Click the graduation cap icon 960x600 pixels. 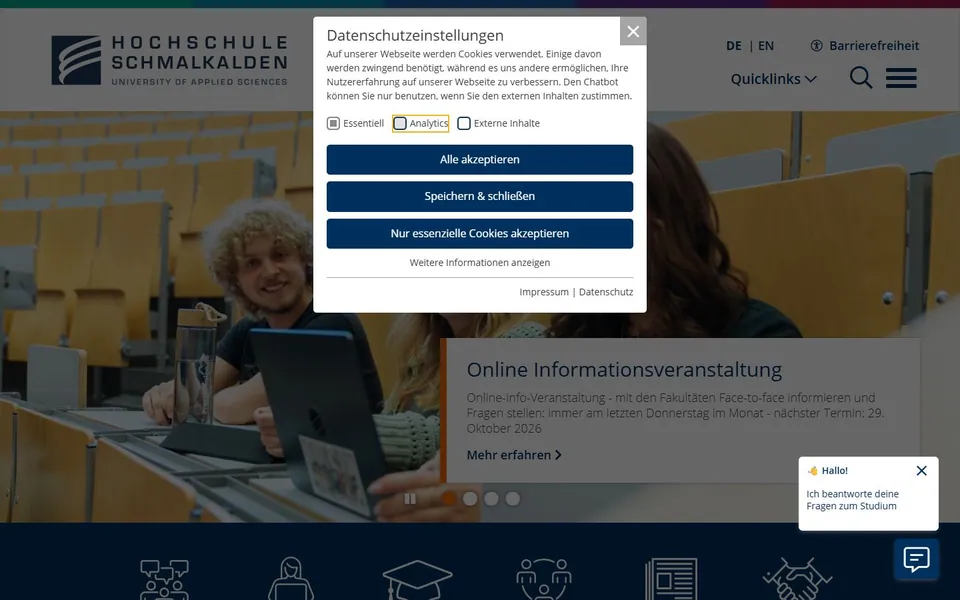[x=417, y=579]
